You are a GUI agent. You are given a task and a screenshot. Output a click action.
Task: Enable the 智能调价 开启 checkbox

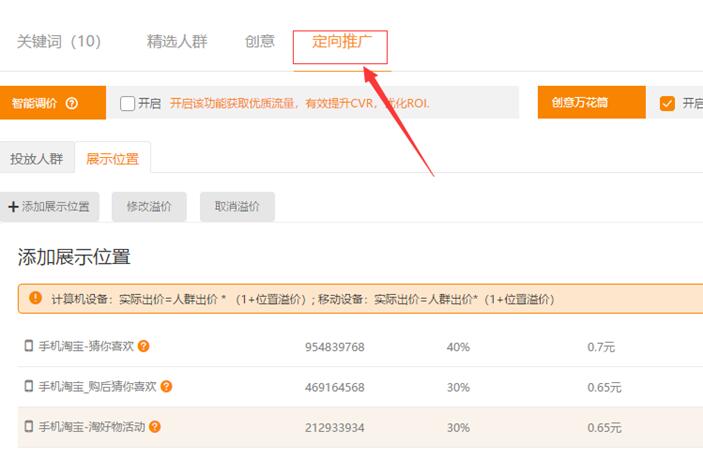[127, 103]
